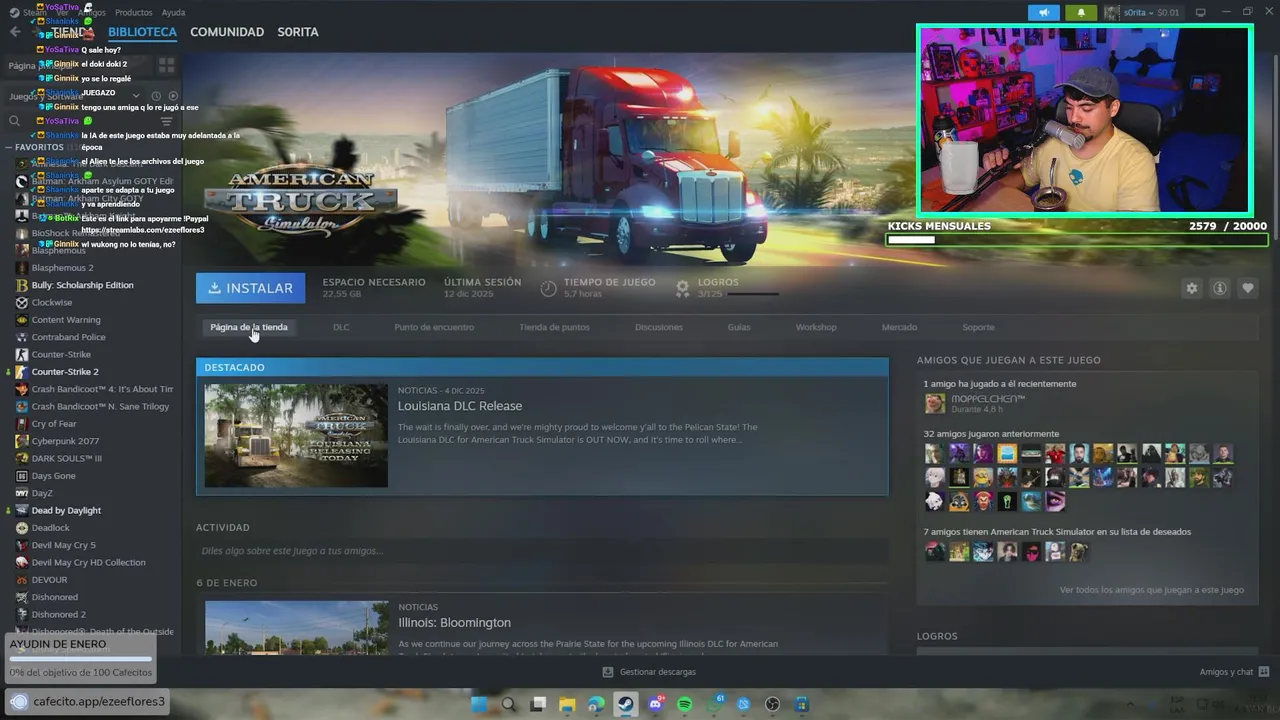Select Counter-Strike 2 in library
Image resolution: width=1280 pixels, height=720 pixels.
pos(65,372)
